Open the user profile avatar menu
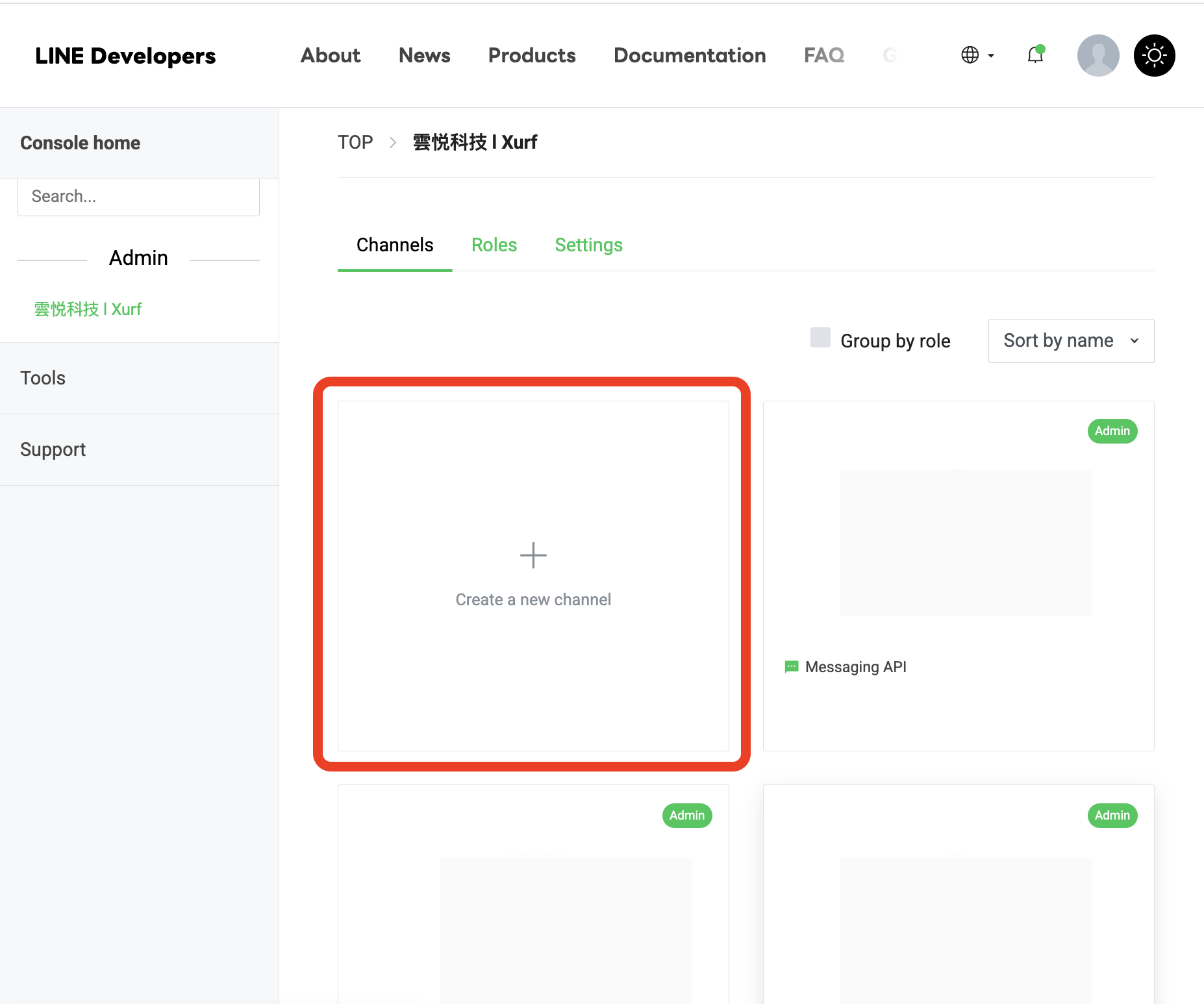 [1098, 55]
